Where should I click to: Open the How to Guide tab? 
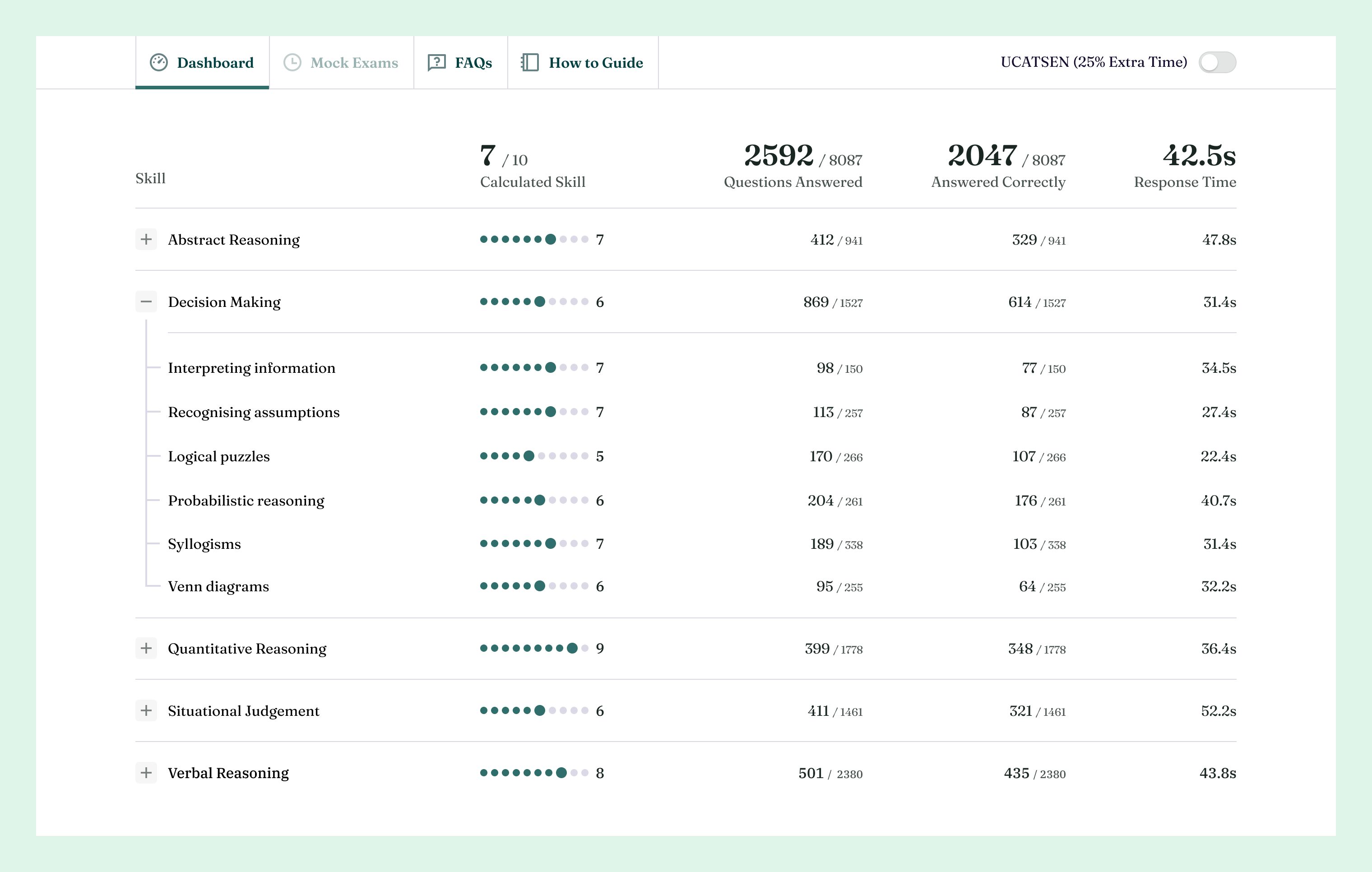tap(595, 63)
